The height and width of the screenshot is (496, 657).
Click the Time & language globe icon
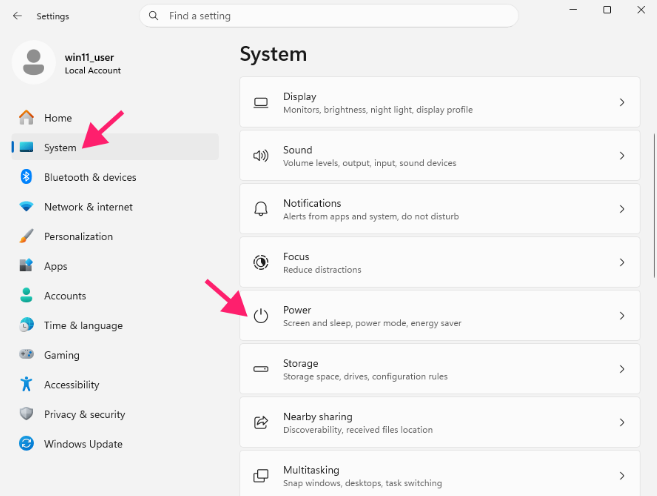coord(26,325)
